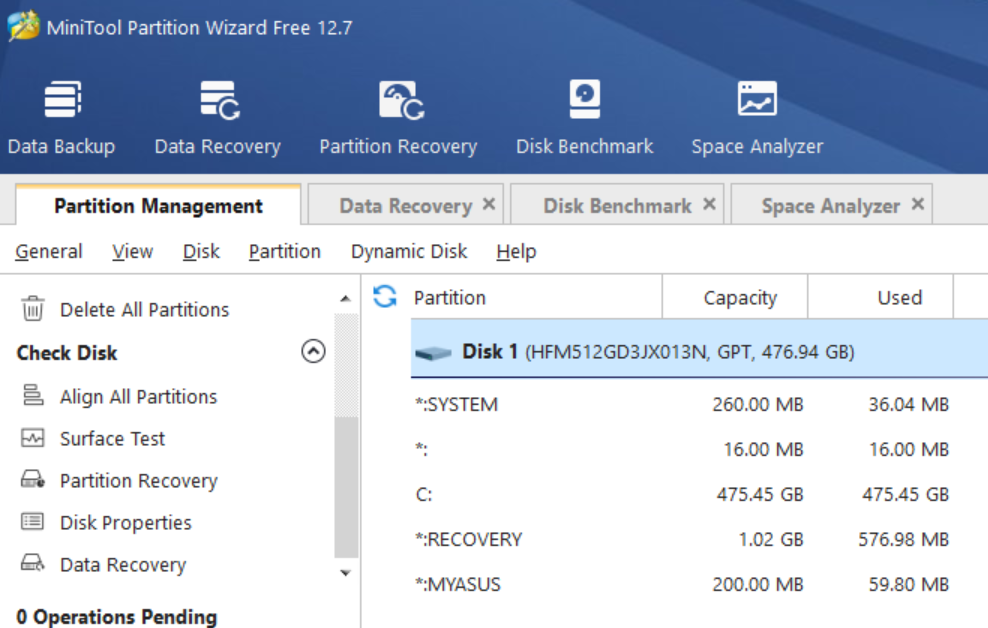This screenshot has height=628, width=988.
Task: Click the sidebar scroll down arrow
Action: [345, 573]
